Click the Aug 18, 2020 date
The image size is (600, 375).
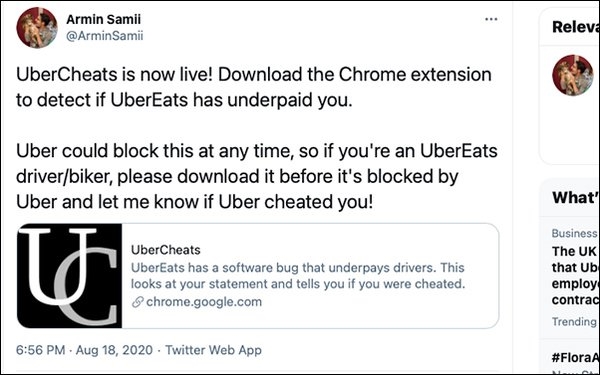click(x=114, y=350)
